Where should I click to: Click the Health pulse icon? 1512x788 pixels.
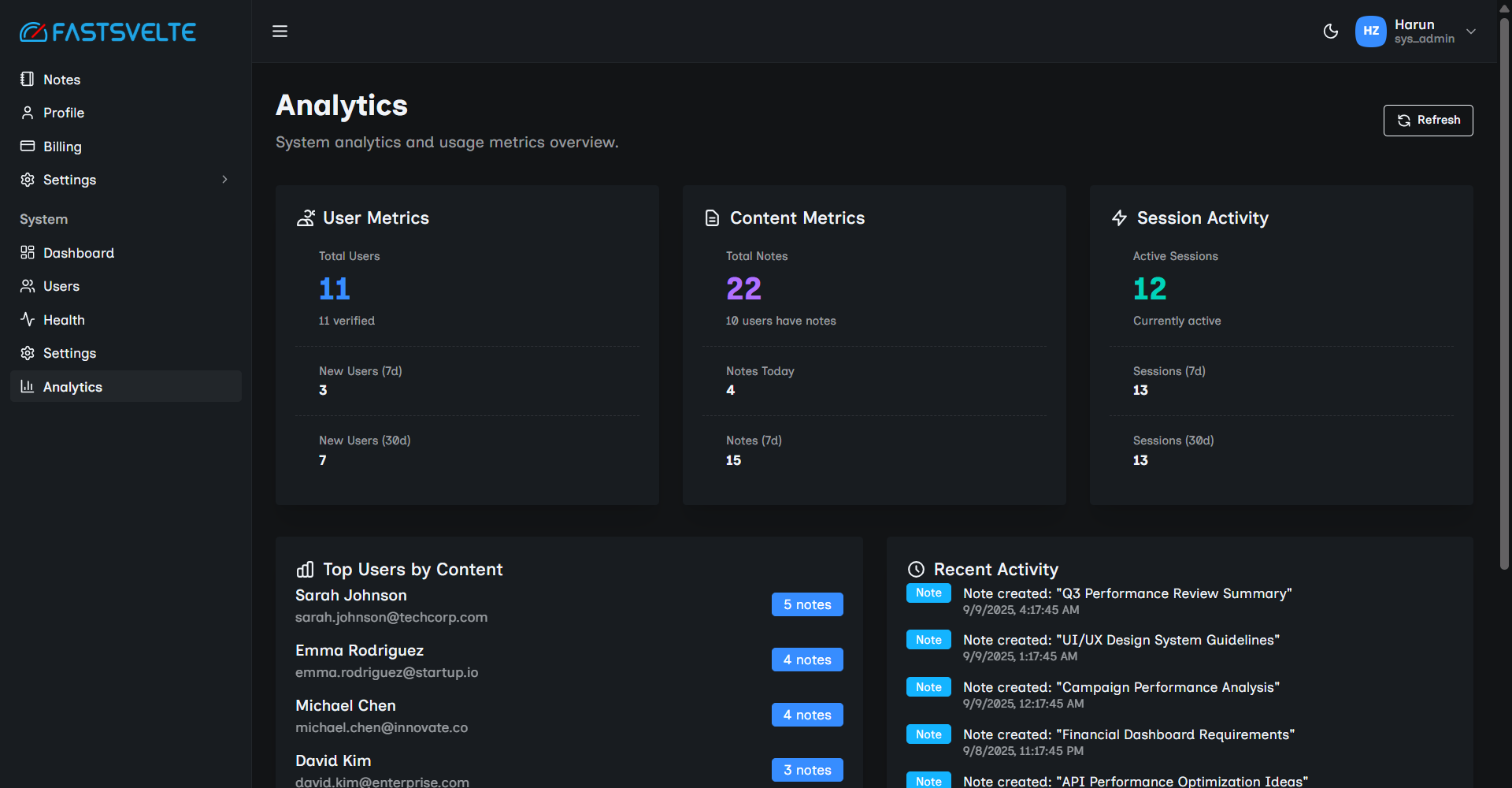(28, 320)
